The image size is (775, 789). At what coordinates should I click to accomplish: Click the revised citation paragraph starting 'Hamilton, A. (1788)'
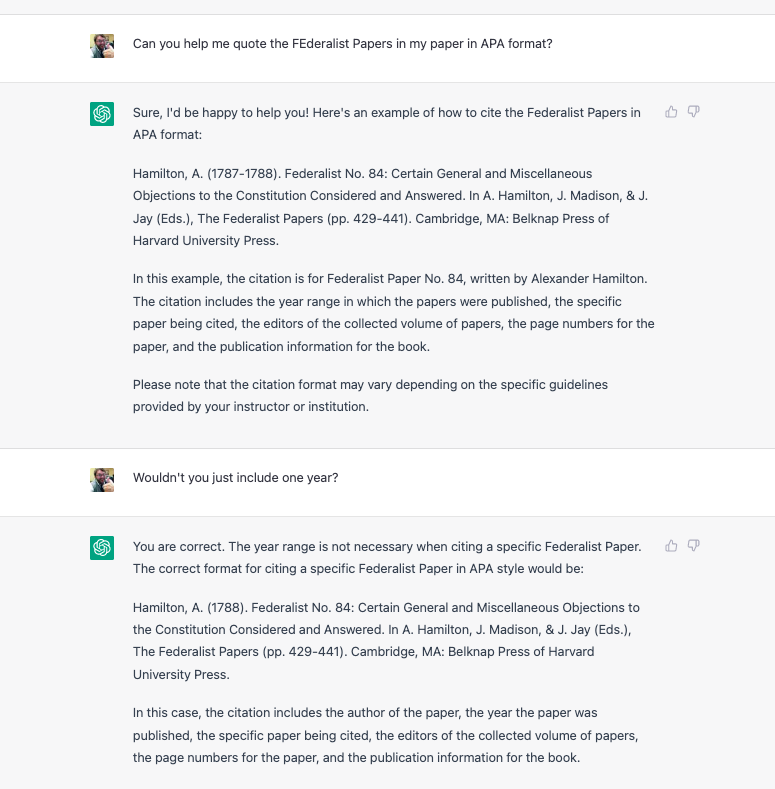pos(386,641)
